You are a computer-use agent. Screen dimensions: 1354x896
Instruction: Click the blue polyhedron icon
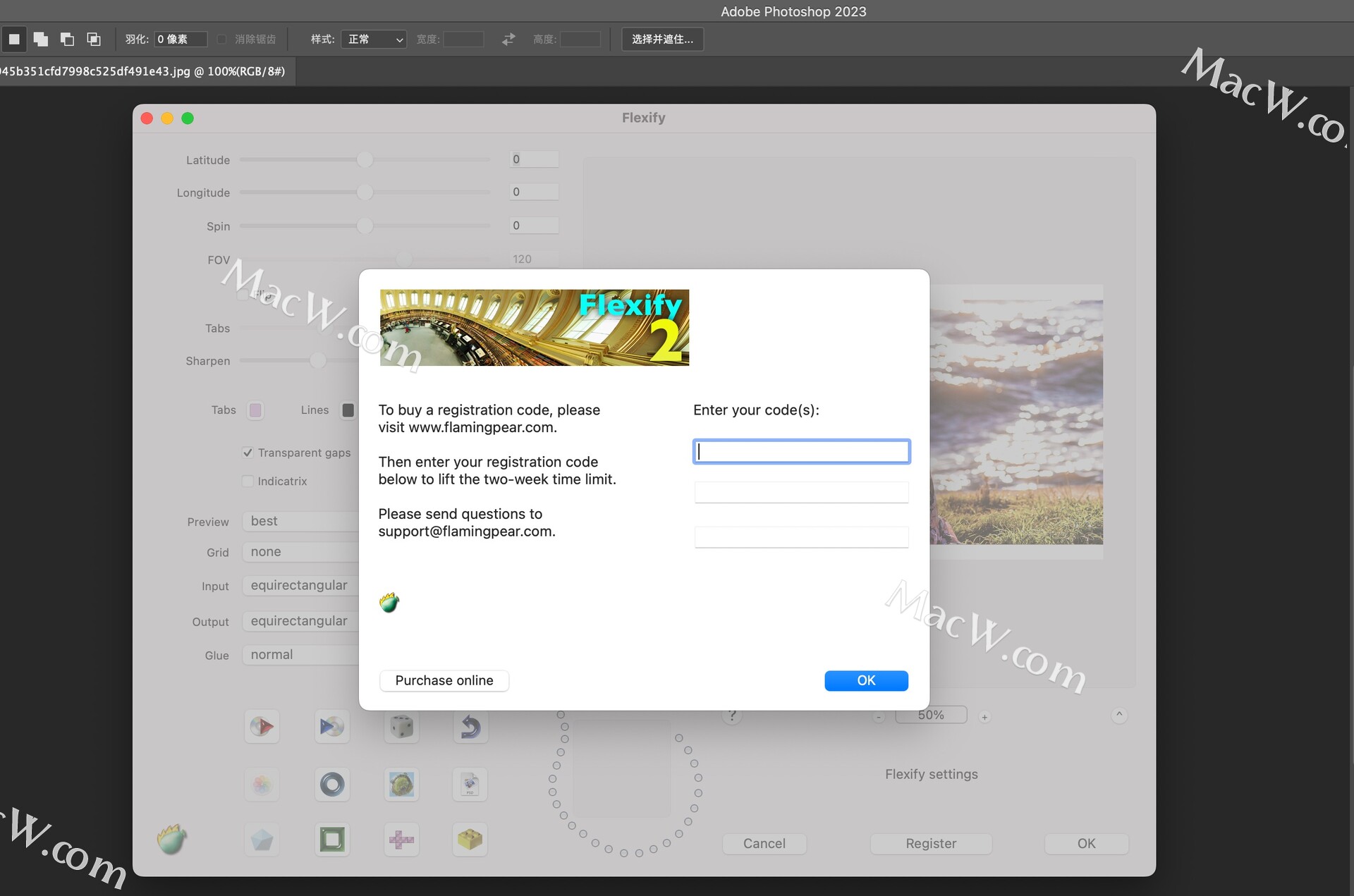[262, 840]
